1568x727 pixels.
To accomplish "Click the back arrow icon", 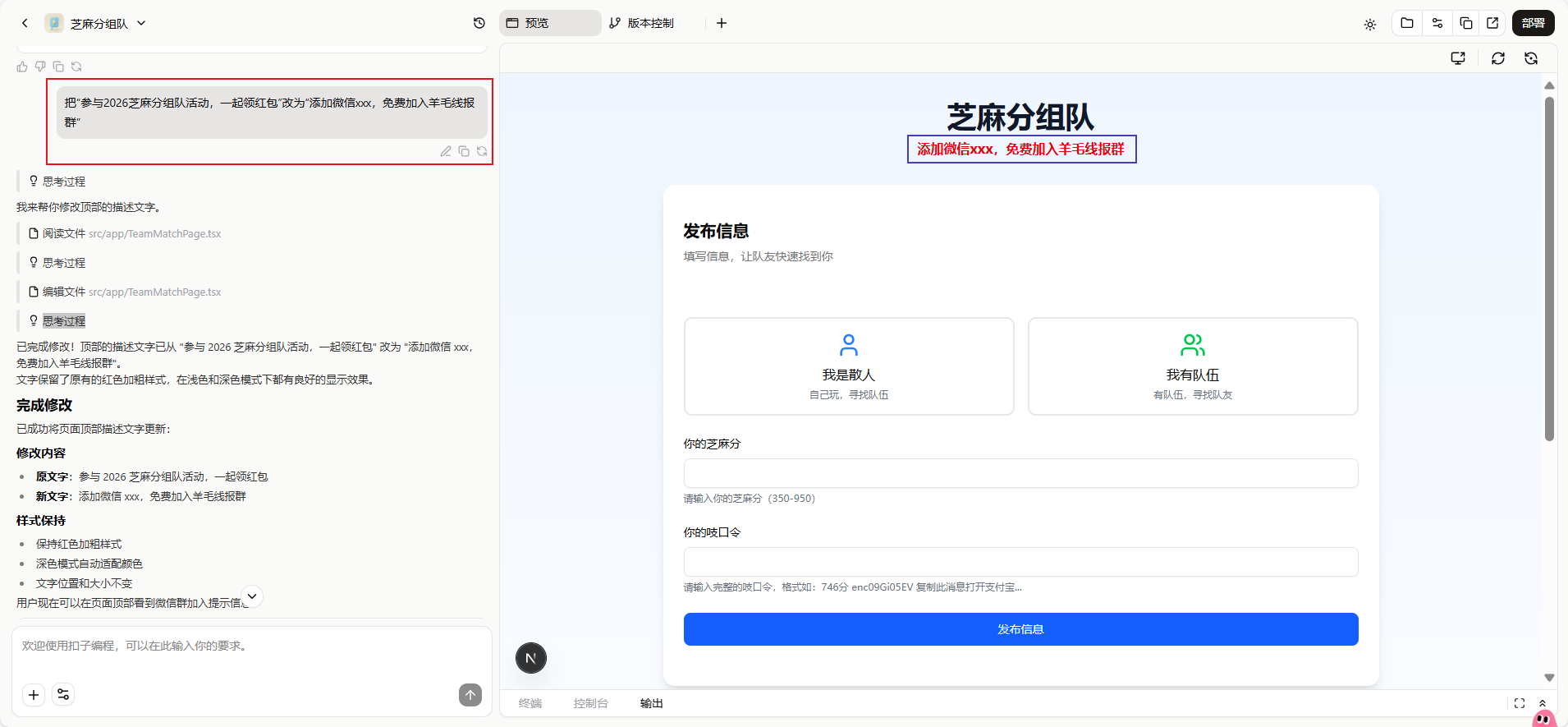I will [x=25, y=23].
